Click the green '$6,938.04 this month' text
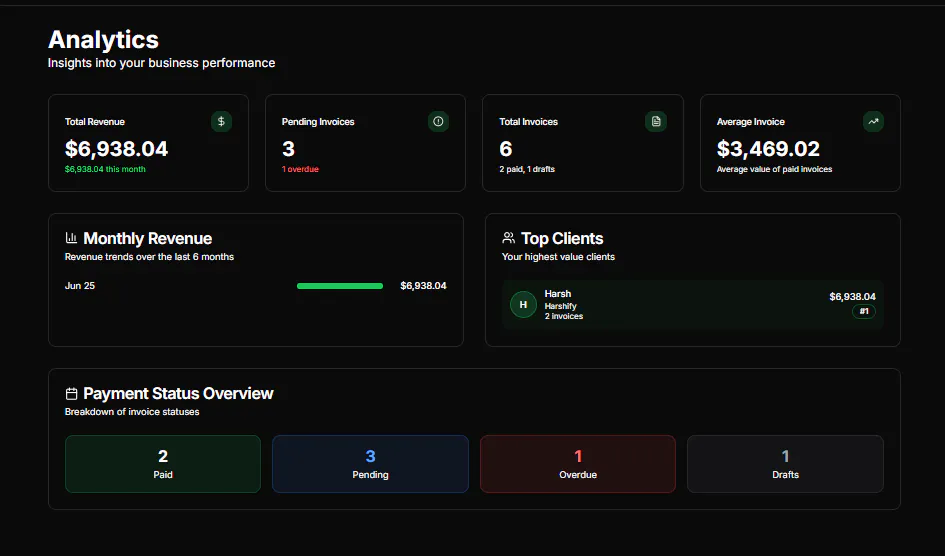945x556 pixels. point(105,169)
